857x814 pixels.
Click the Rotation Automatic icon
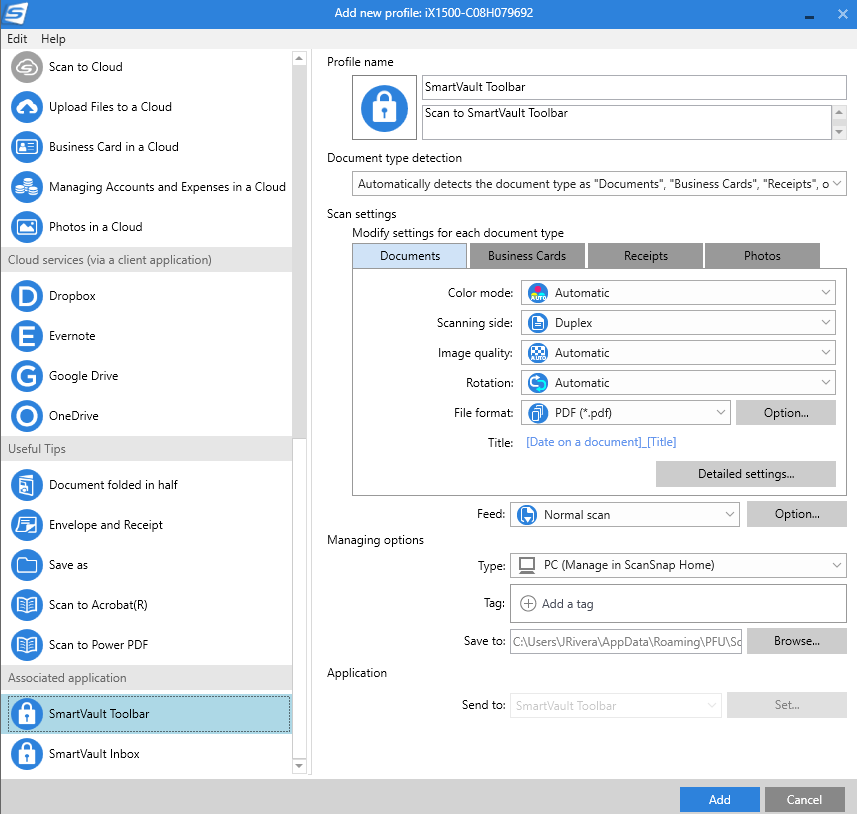point(538,383)
